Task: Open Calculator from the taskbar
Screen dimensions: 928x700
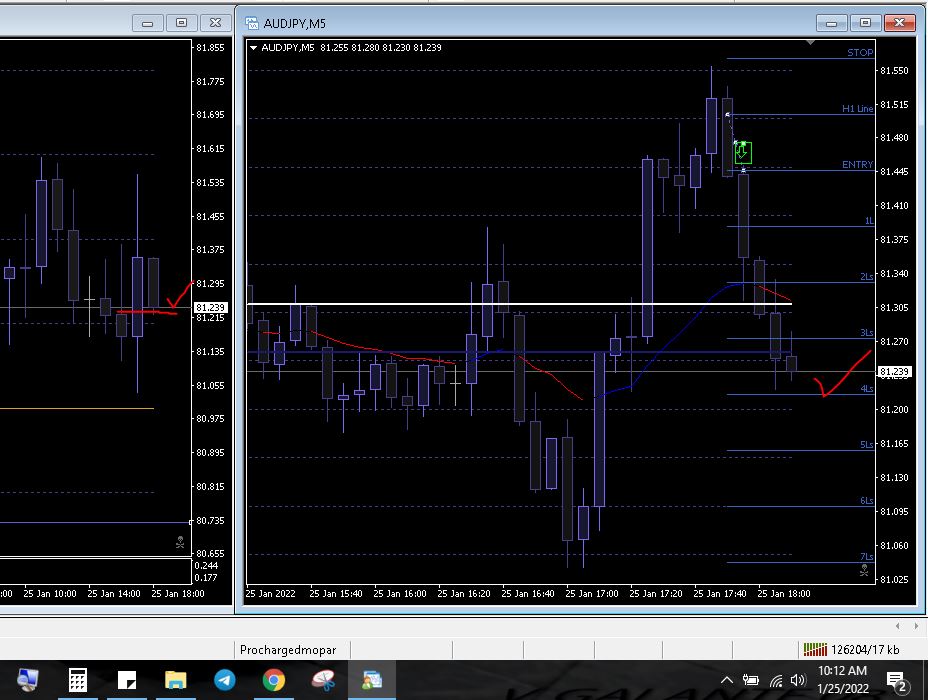Action: (77, 681)
